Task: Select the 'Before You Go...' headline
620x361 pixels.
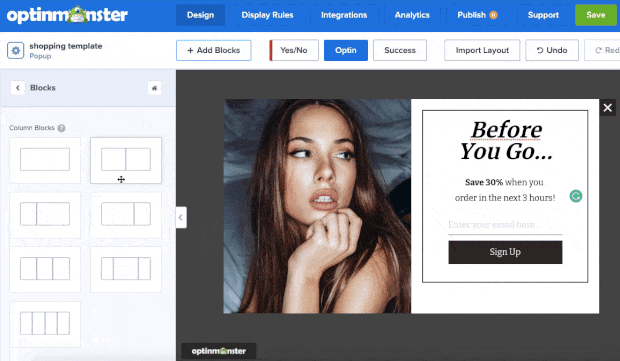Action: [506, 140]
